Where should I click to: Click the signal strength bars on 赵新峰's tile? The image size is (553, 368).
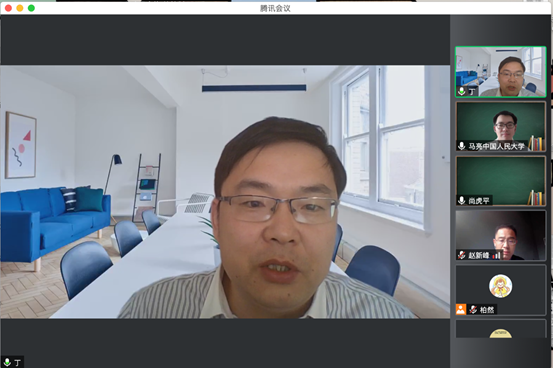[497, 255]
